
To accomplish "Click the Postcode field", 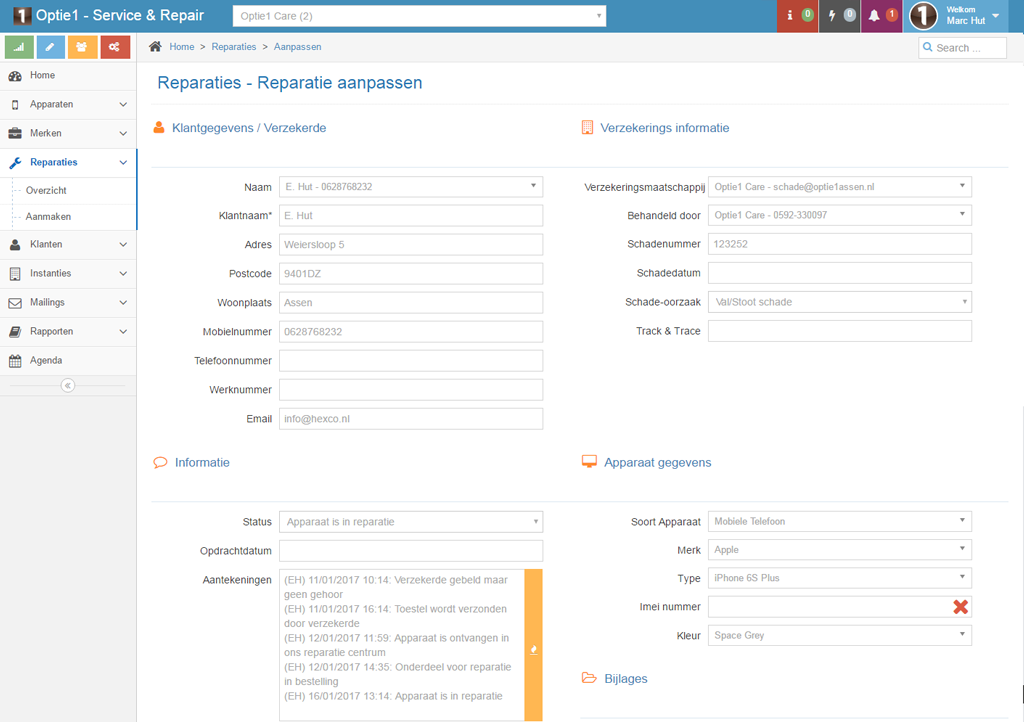I will click(x=411, y=274).
